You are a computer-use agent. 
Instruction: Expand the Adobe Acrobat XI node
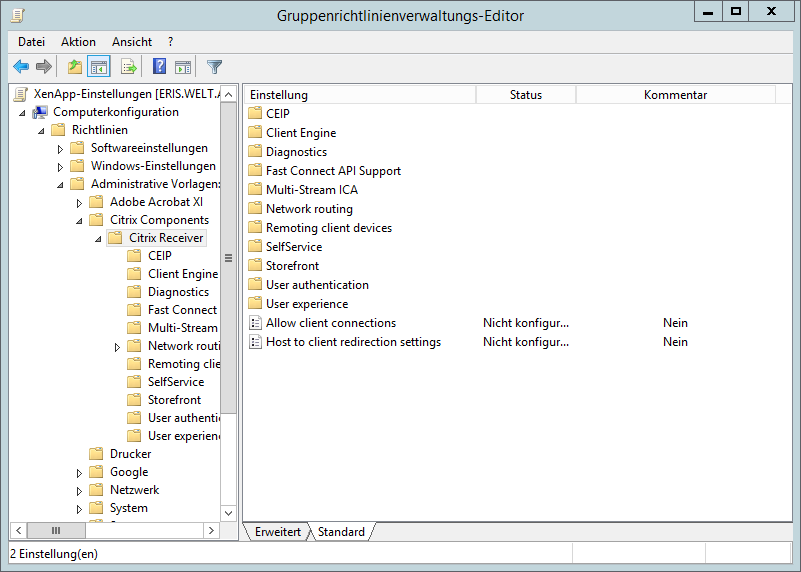[x=79, y=203]
